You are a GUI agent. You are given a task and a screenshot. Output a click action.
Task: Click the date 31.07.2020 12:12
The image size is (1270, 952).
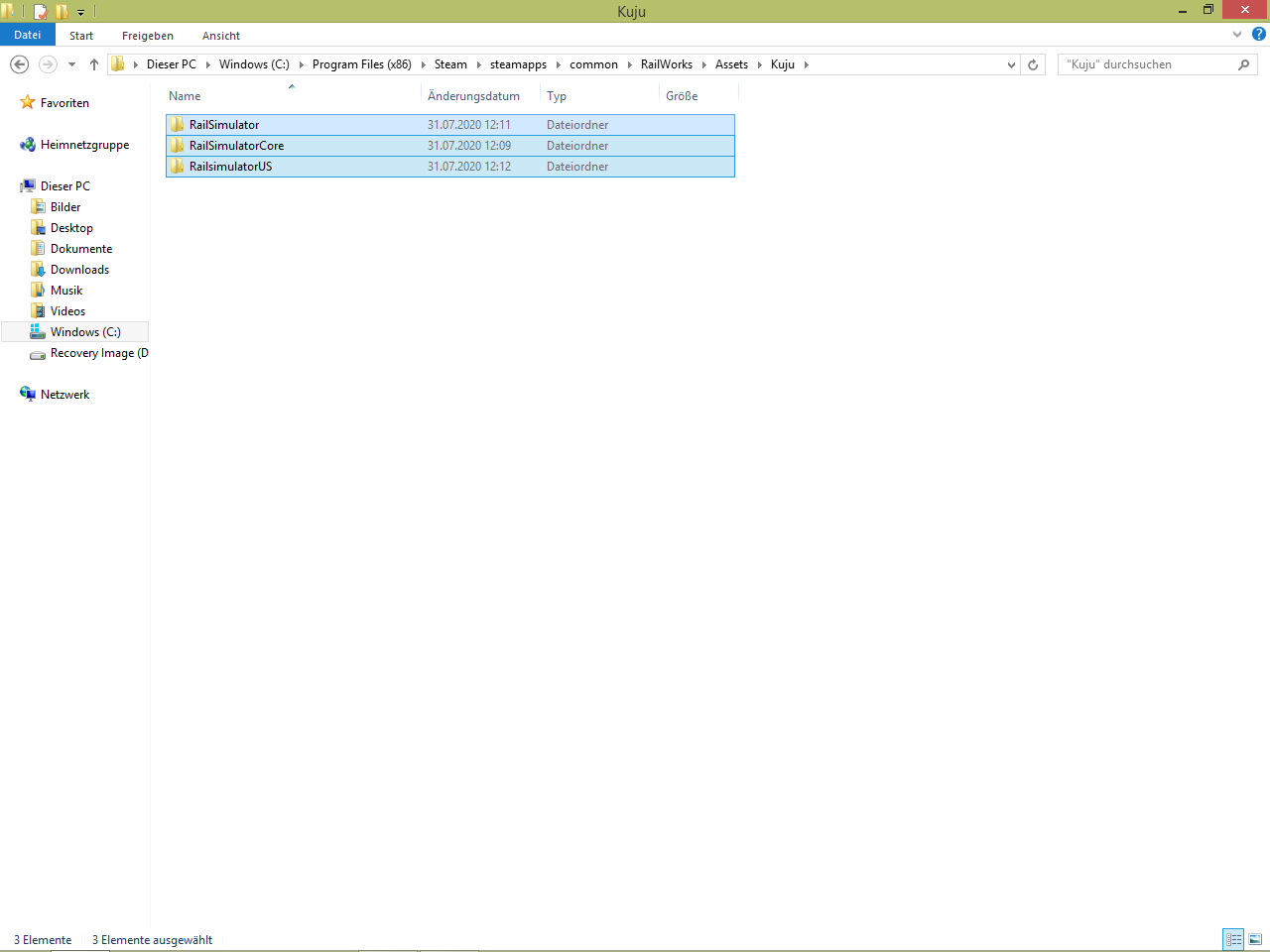(x=469, y=167)
